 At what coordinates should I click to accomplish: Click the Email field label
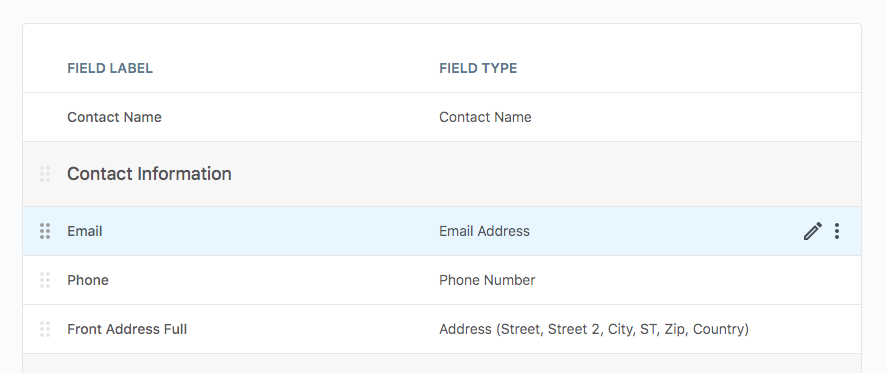pos(85,231)
